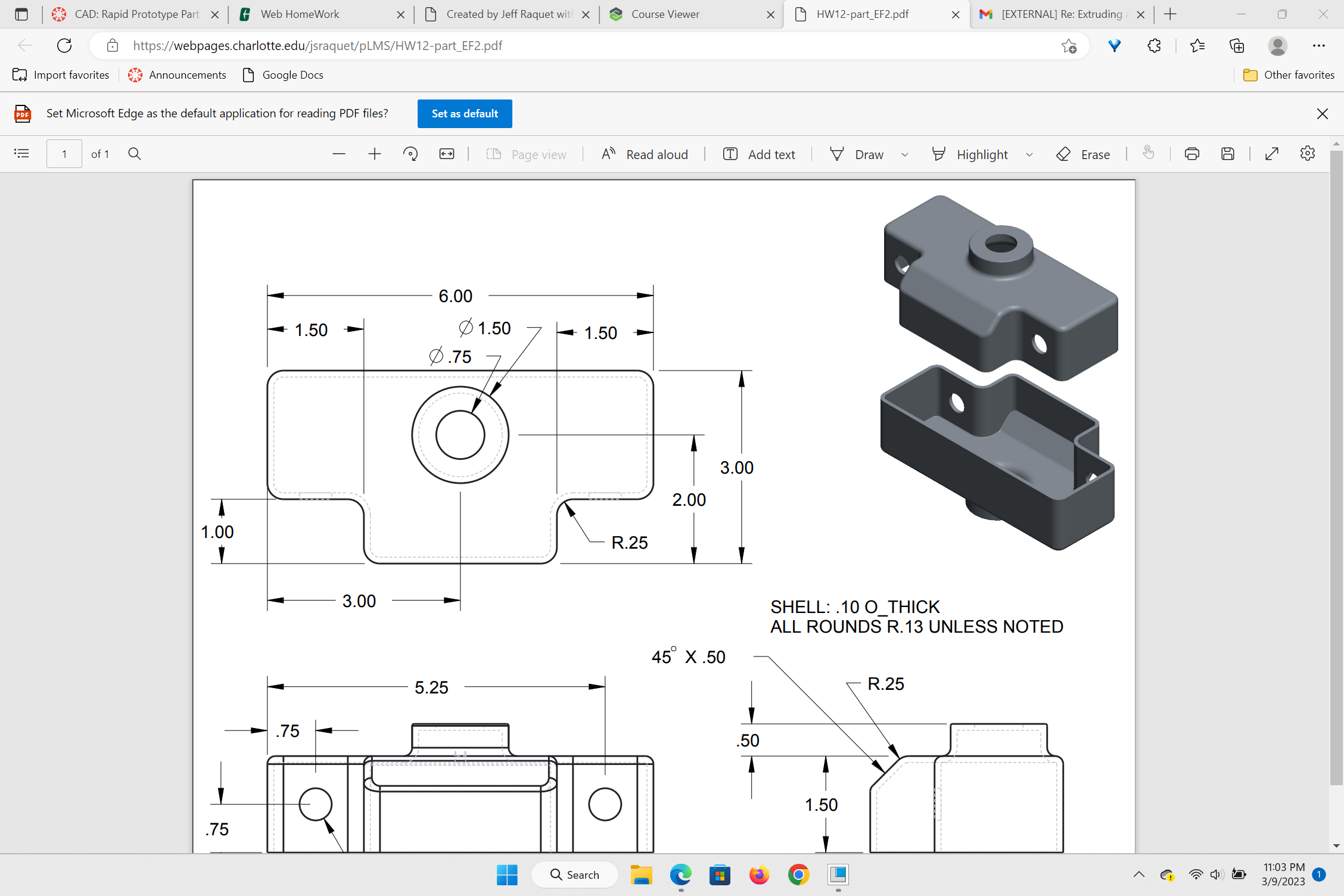Toggle full screen PDF view
This screenshot has width=1344, height=896.
click(x=1271, y=154)
